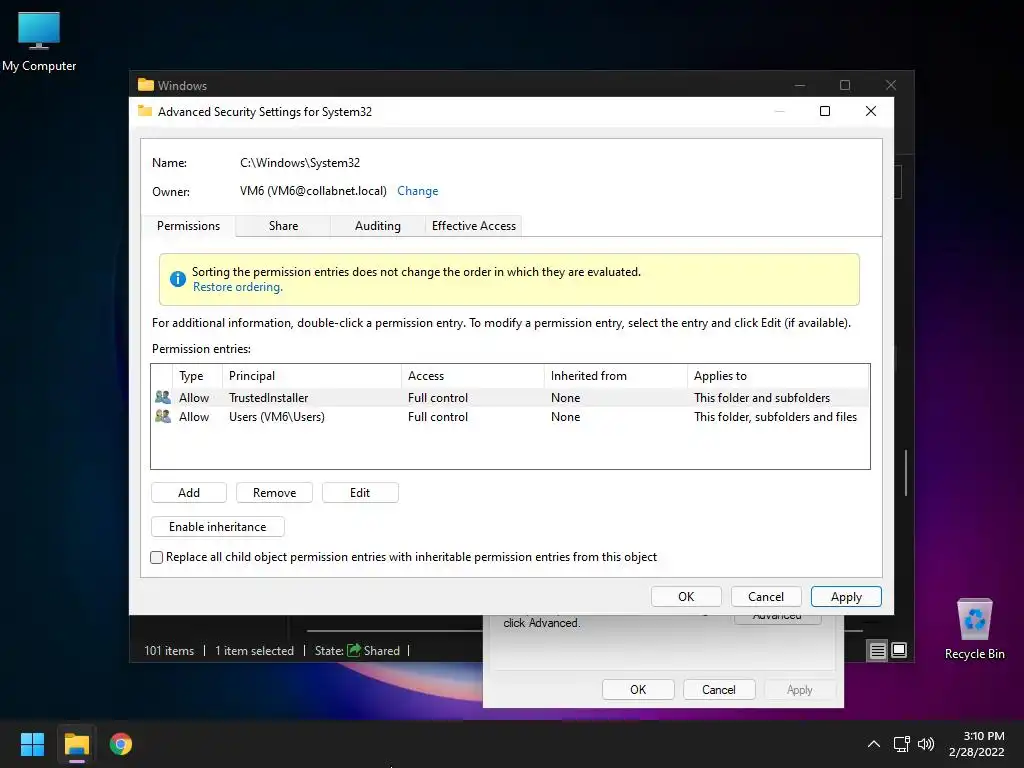Image resolution: width=1024 pixels, height=768 pixels.
Task: Click the owner VM6 (VM6@collabnet.local) text
Action: pos(313,191)
